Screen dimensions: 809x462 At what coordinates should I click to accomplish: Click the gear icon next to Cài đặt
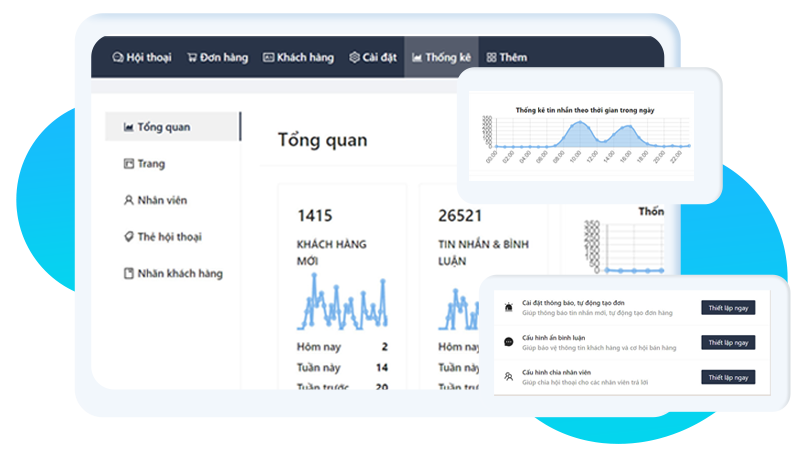pos(354,58)
